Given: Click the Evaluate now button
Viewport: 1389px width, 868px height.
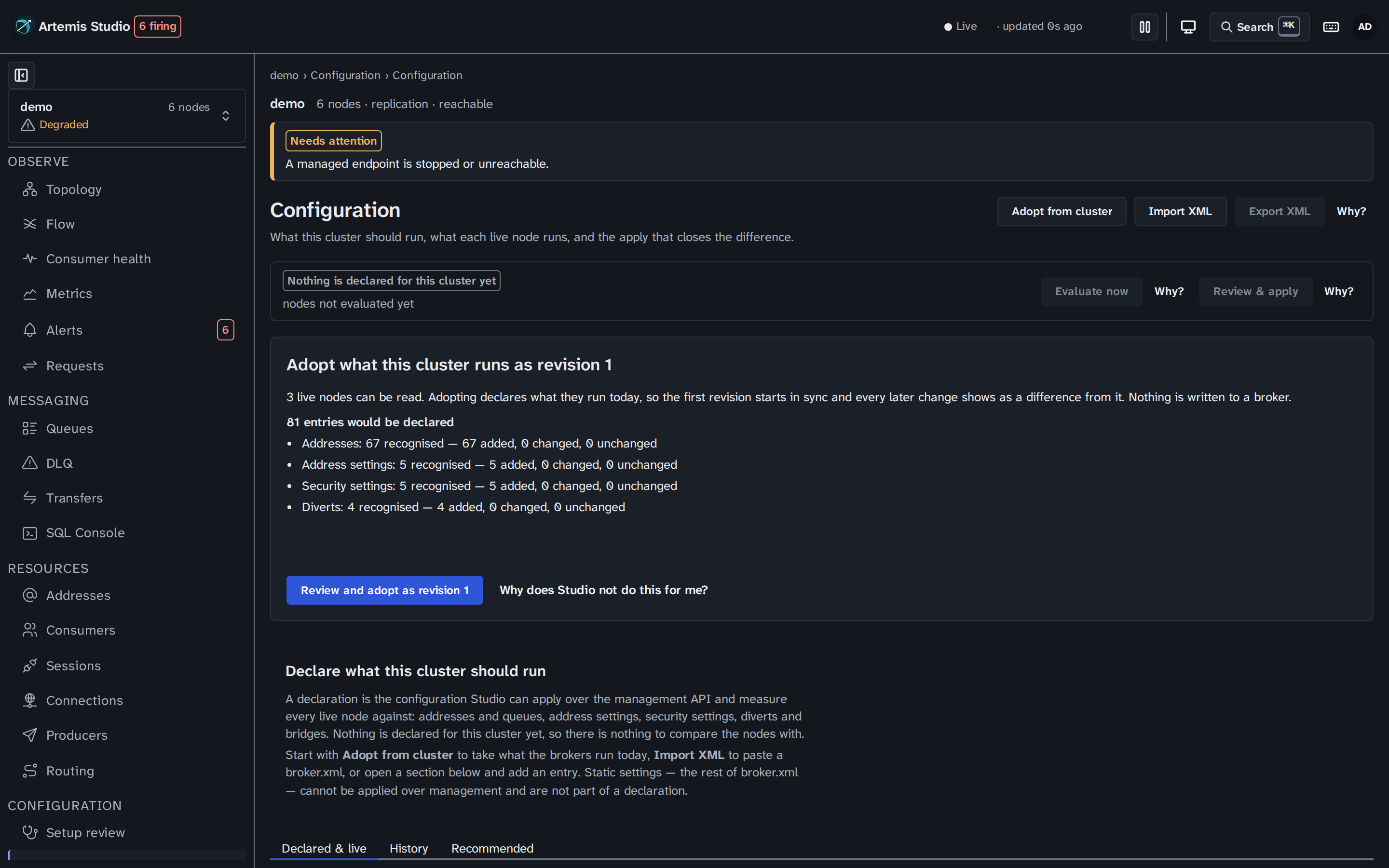Looking at the screenshot, I should 1091,291.
